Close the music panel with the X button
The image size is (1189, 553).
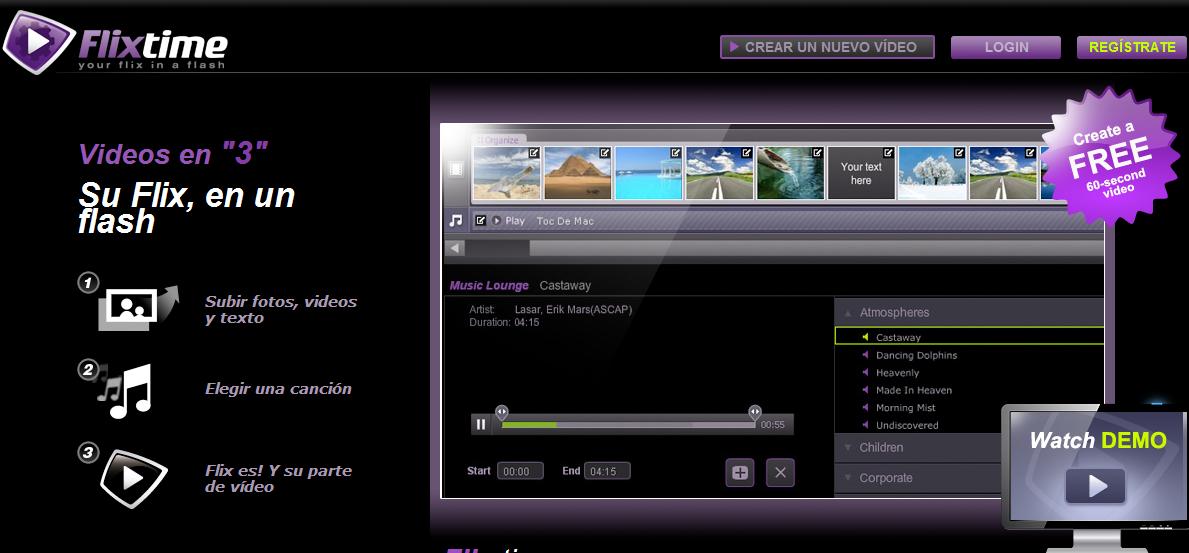tap(780, 473)
